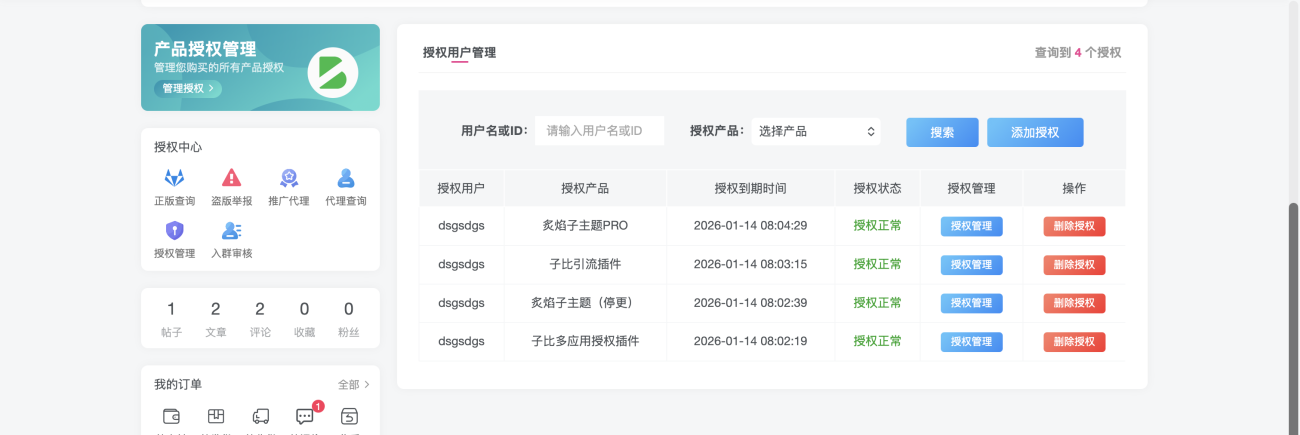Click the green logo in banner
The width and height of the screenshot is (1300, 435).
tap(332, 72)
